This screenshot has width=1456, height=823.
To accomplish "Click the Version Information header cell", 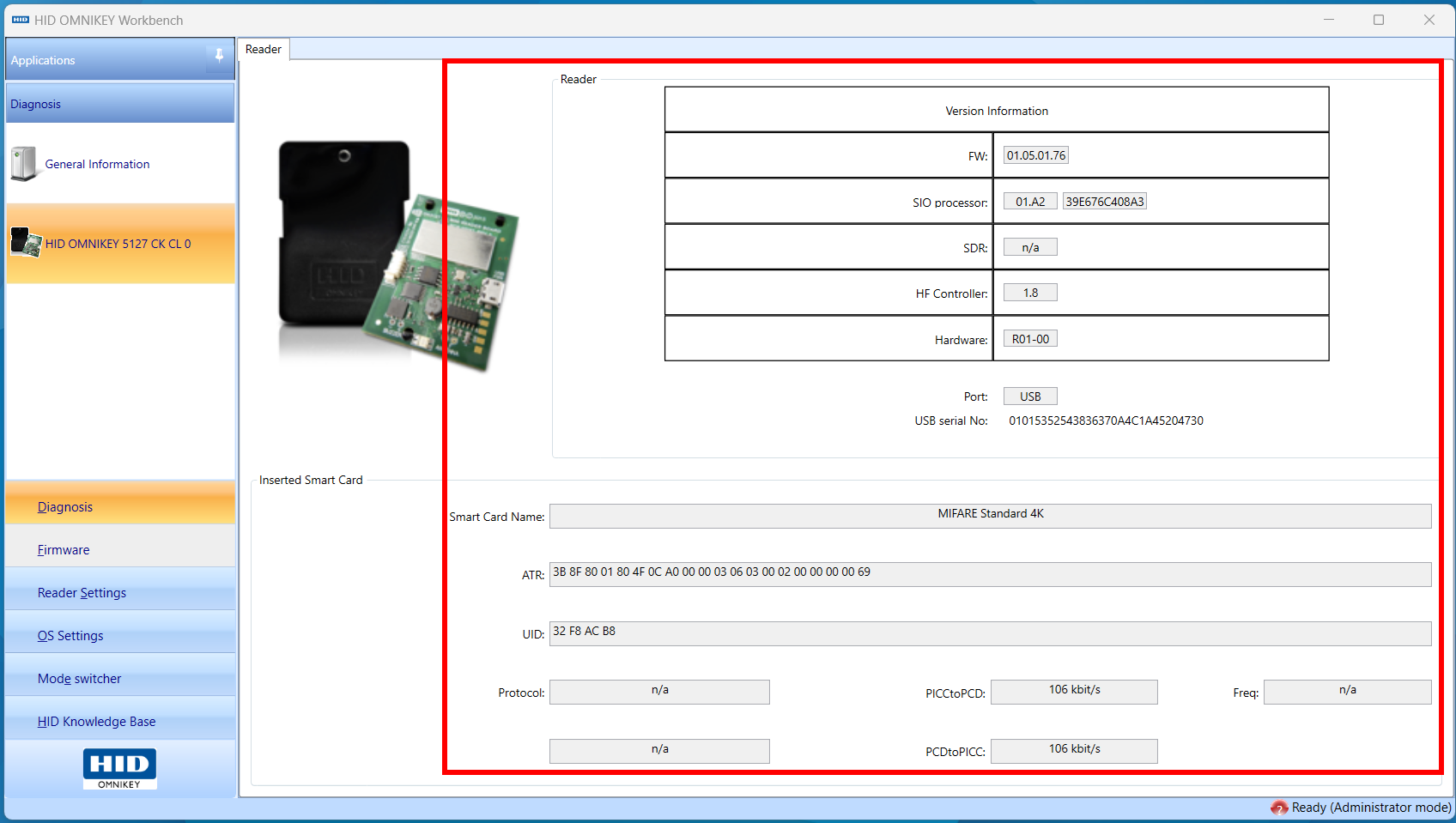I will pos(997,110).
